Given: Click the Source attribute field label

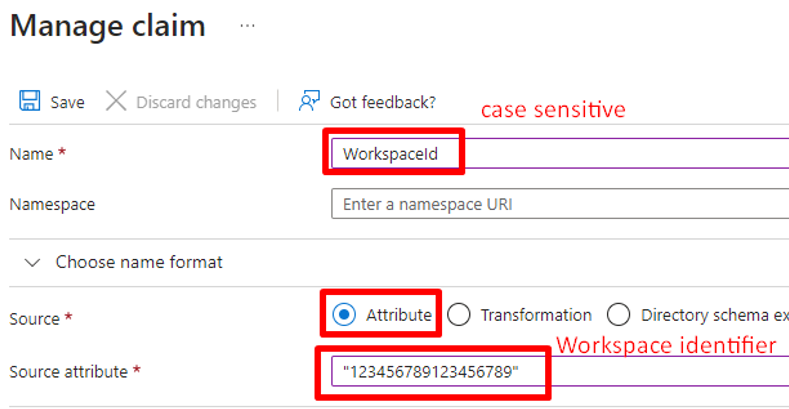Looking at the screenshot, I should (x=68, y=372).
